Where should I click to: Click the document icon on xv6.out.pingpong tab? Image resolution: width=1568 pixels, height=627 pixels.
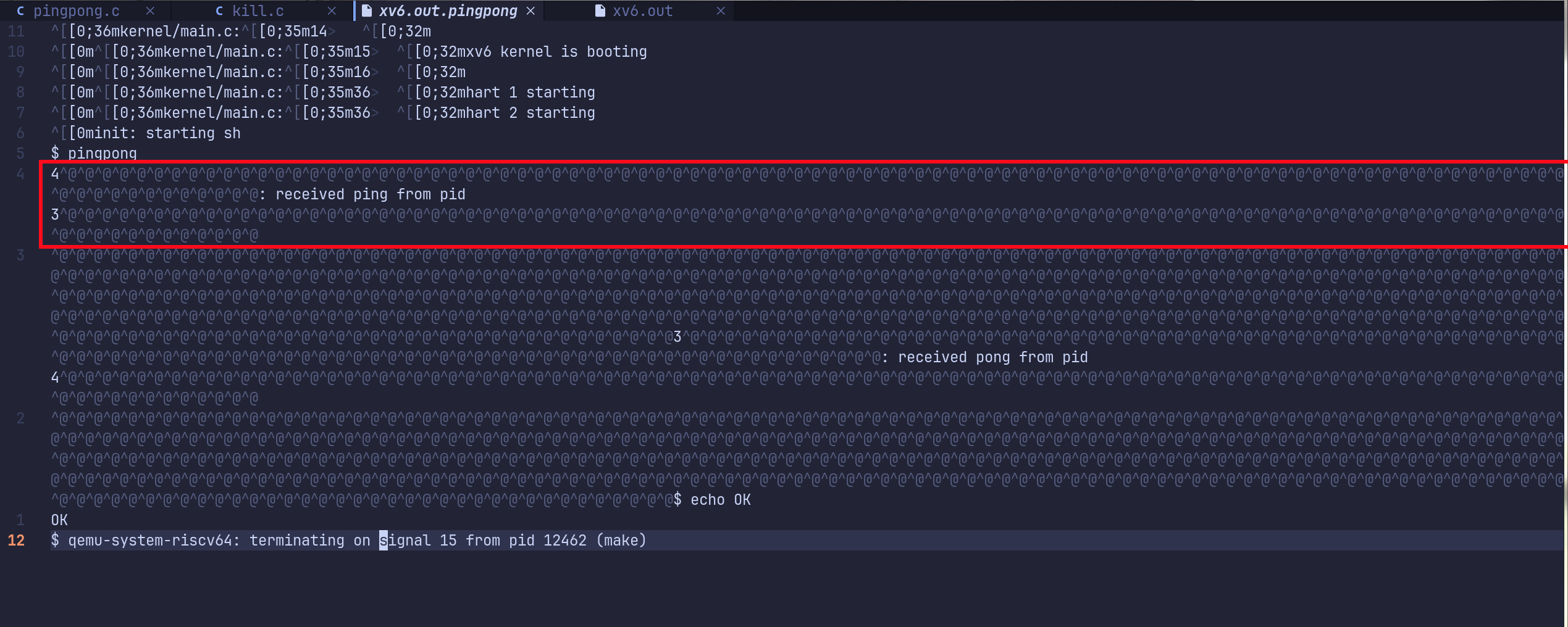point(366,11)
